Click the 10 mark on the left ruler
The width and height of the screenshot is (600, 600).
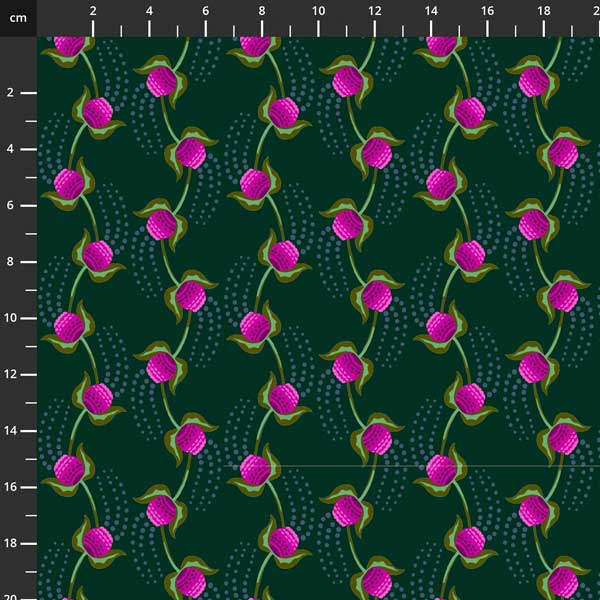pos(10,318)
